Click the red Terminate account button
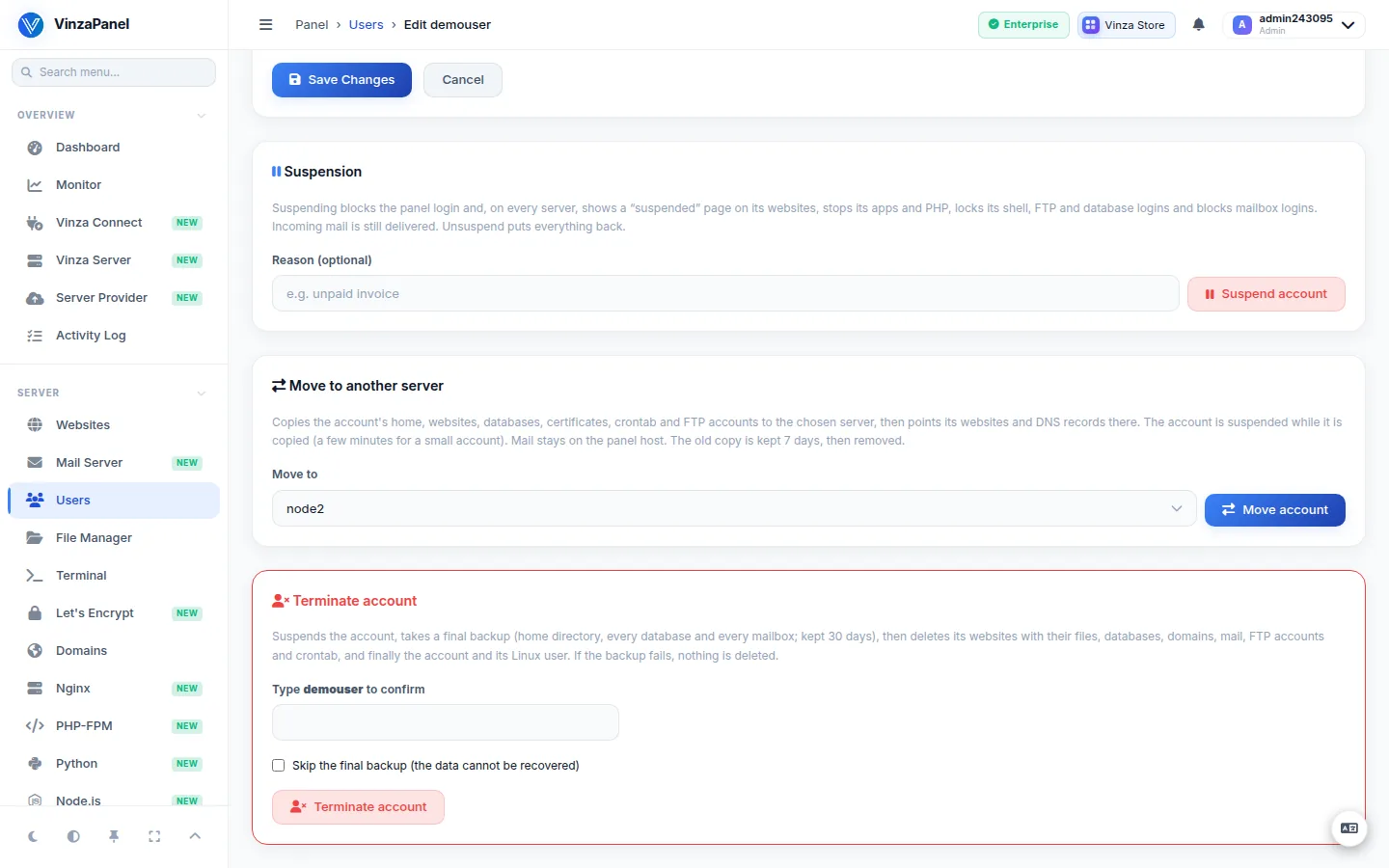1389x868 pixels. [358, 807]
